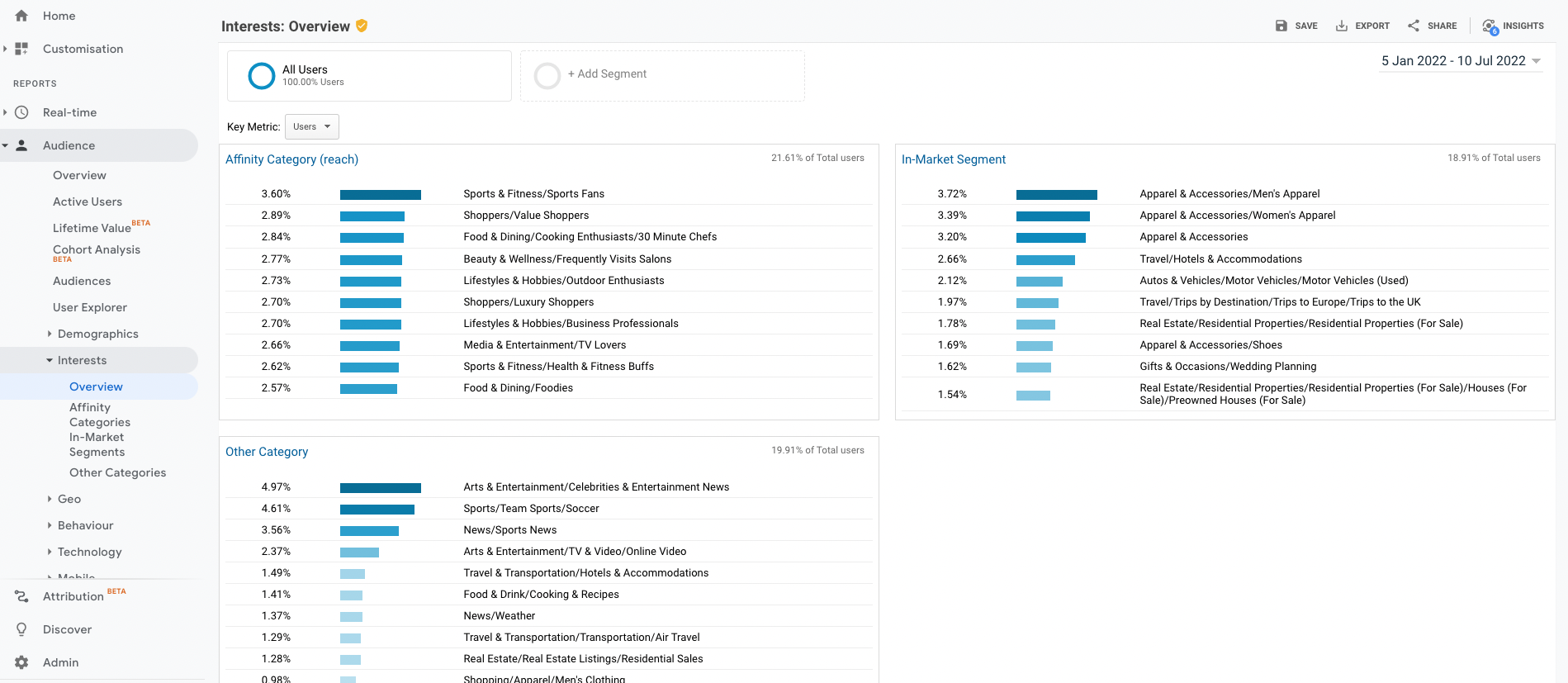Click the Admin gear icon
1568x683 pixels.
click(21, 662)
